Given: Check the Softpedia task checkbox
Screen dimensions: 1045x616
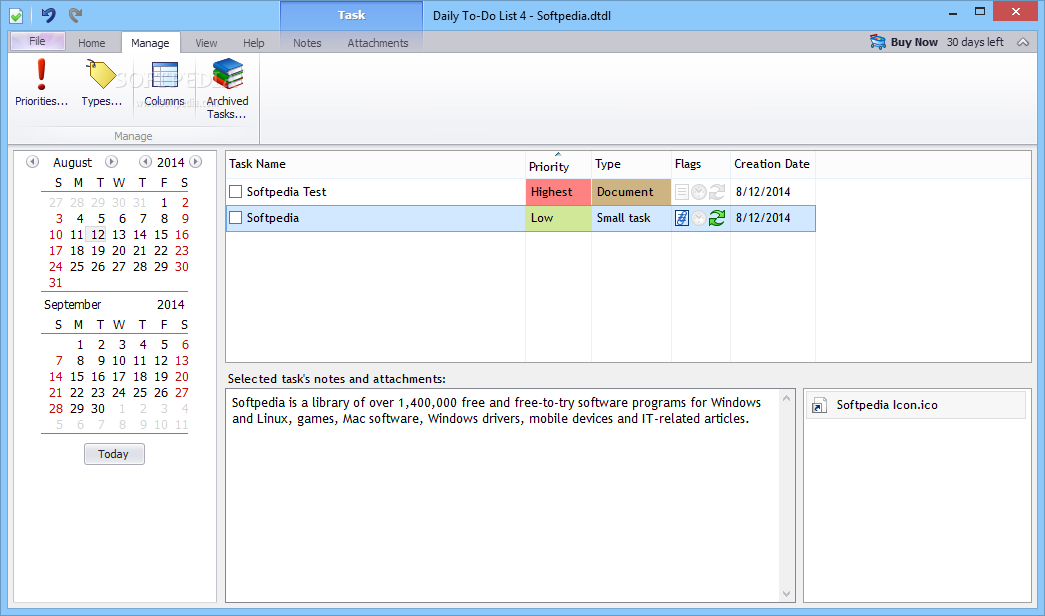Looking at the screenshot, I should click(x=235, y=218).
